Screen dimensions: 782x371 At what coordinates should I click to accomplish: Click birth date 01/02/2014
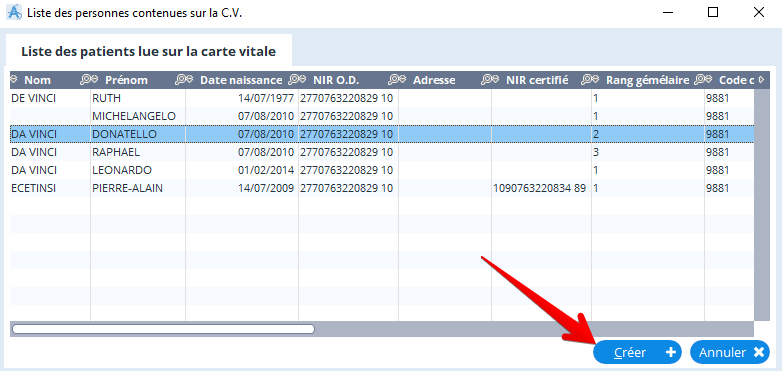pos(266,170)
